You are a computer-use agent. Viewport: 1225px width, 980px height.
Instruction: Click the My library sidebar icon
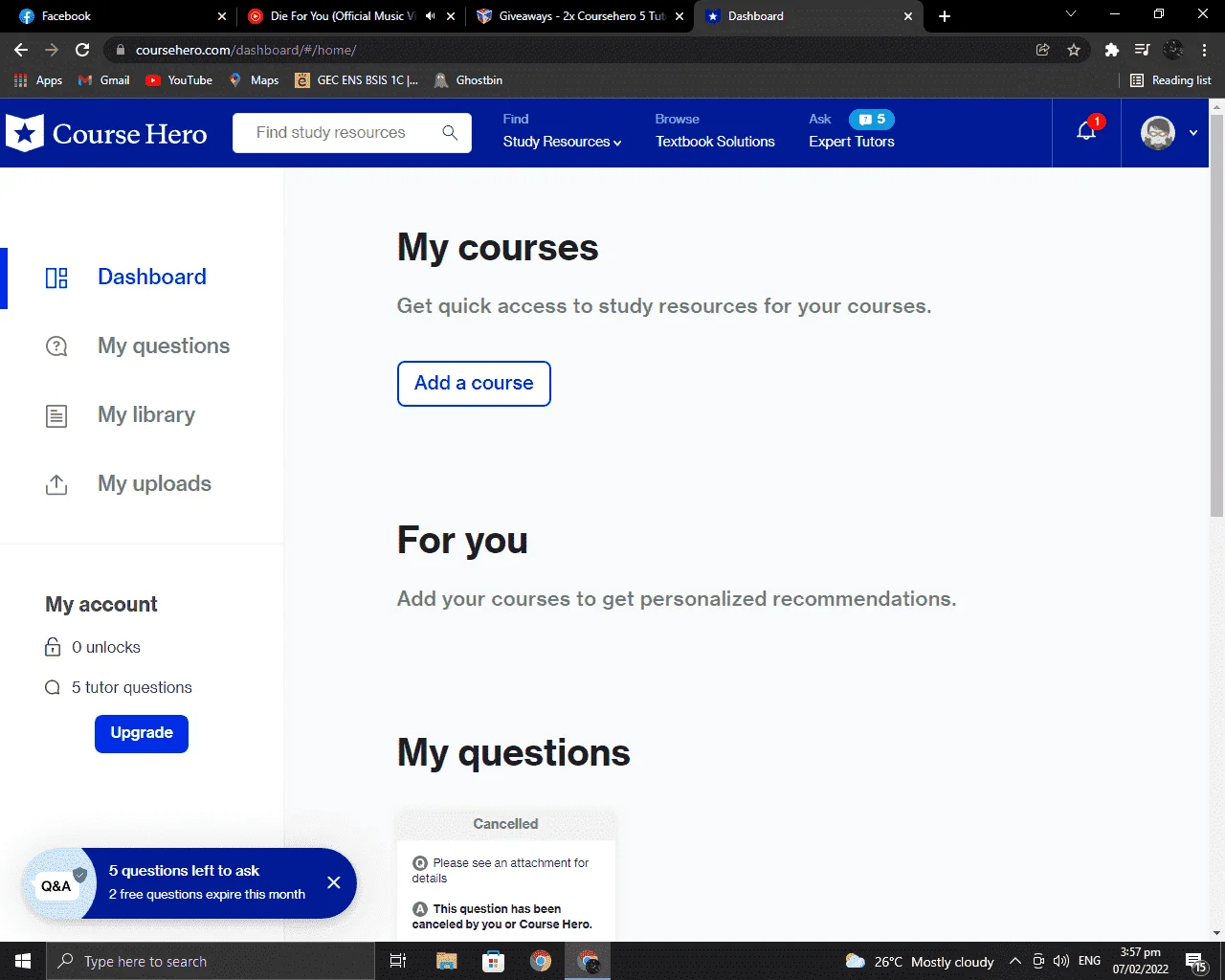point(56,415)
